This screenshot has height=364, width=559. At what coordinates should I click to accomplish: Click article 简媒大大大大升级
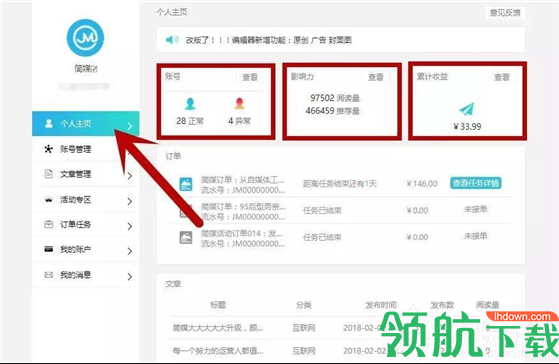[218, 328]
